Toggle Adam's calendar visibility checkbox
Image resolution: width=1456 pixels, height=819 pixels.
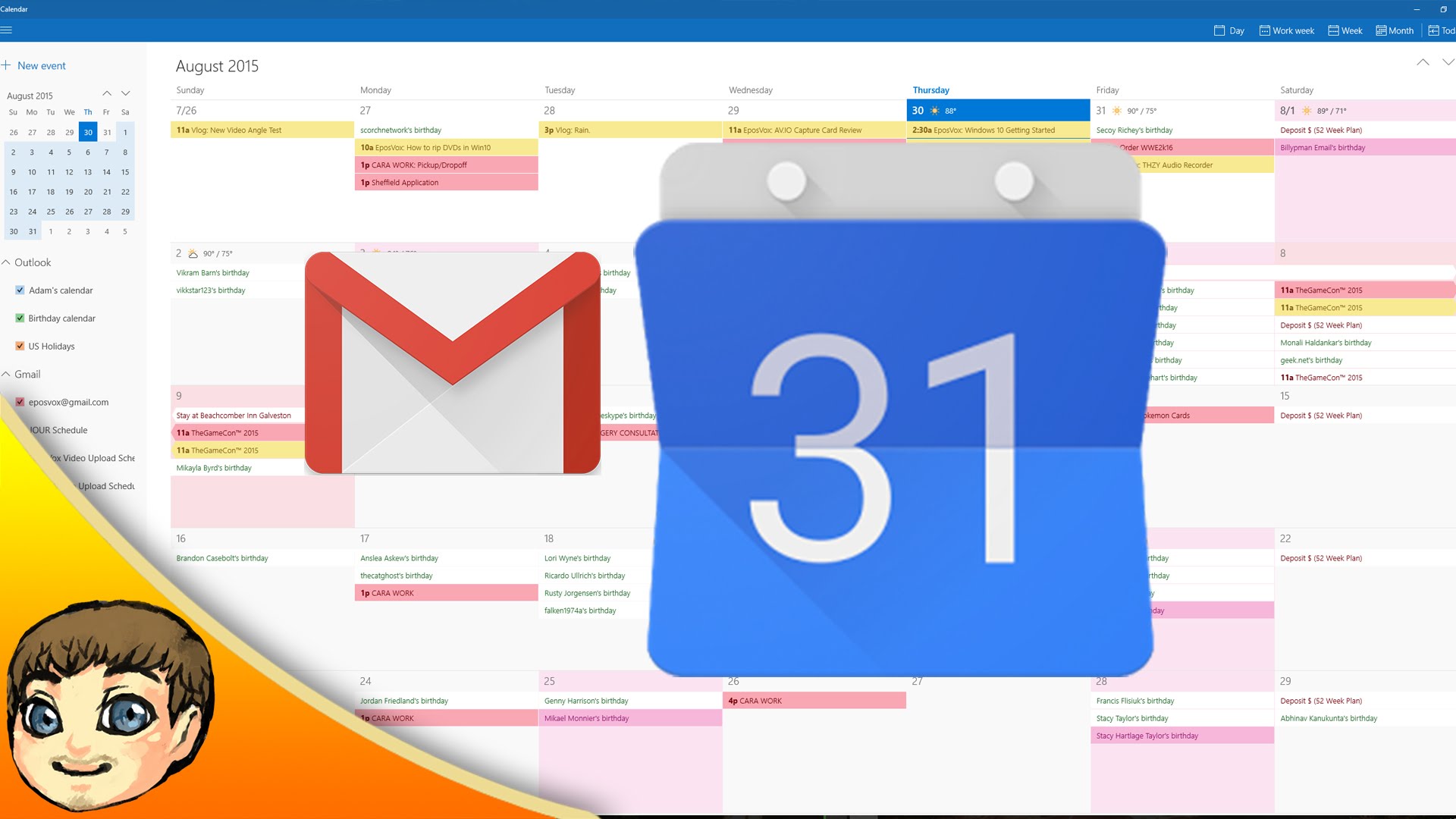[x=20, y=290]
